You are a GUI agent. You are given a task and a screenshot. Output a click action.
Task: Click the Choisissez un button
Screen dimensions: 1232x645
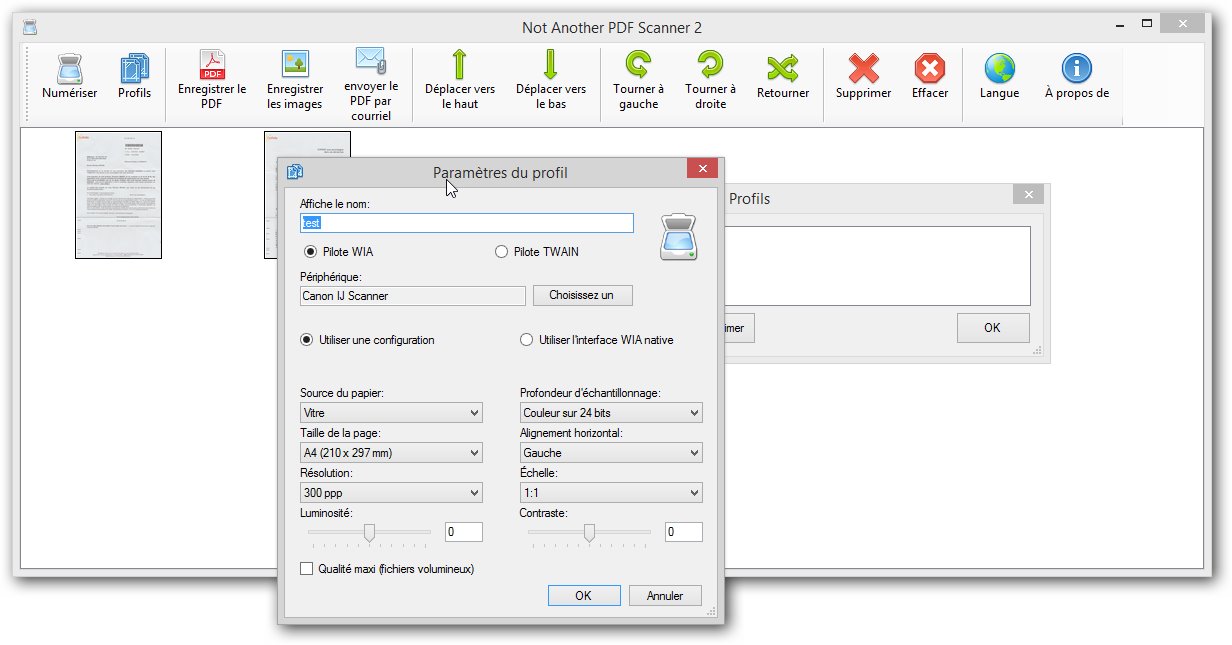tap(582, 296)
